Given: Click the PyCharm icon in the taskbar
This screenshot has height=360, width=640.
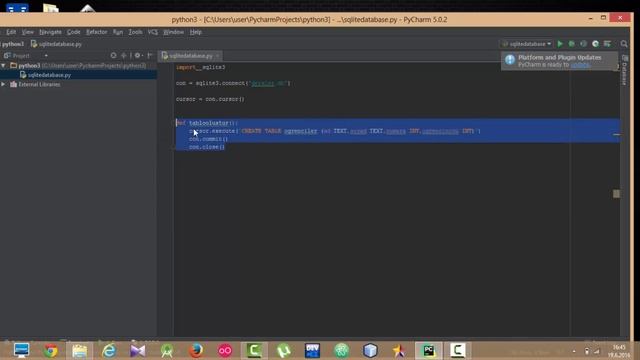Looking at the screenshot, I should pyautogui.click(x=429, y=351).
